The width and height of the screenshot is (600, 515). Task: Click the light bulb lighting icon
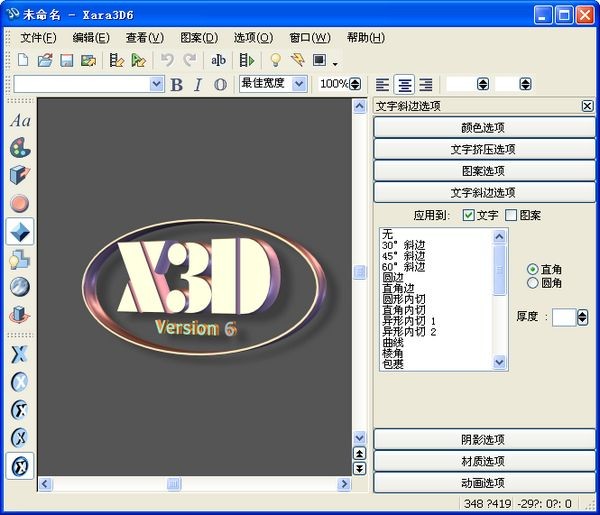(x=275, y=60)
